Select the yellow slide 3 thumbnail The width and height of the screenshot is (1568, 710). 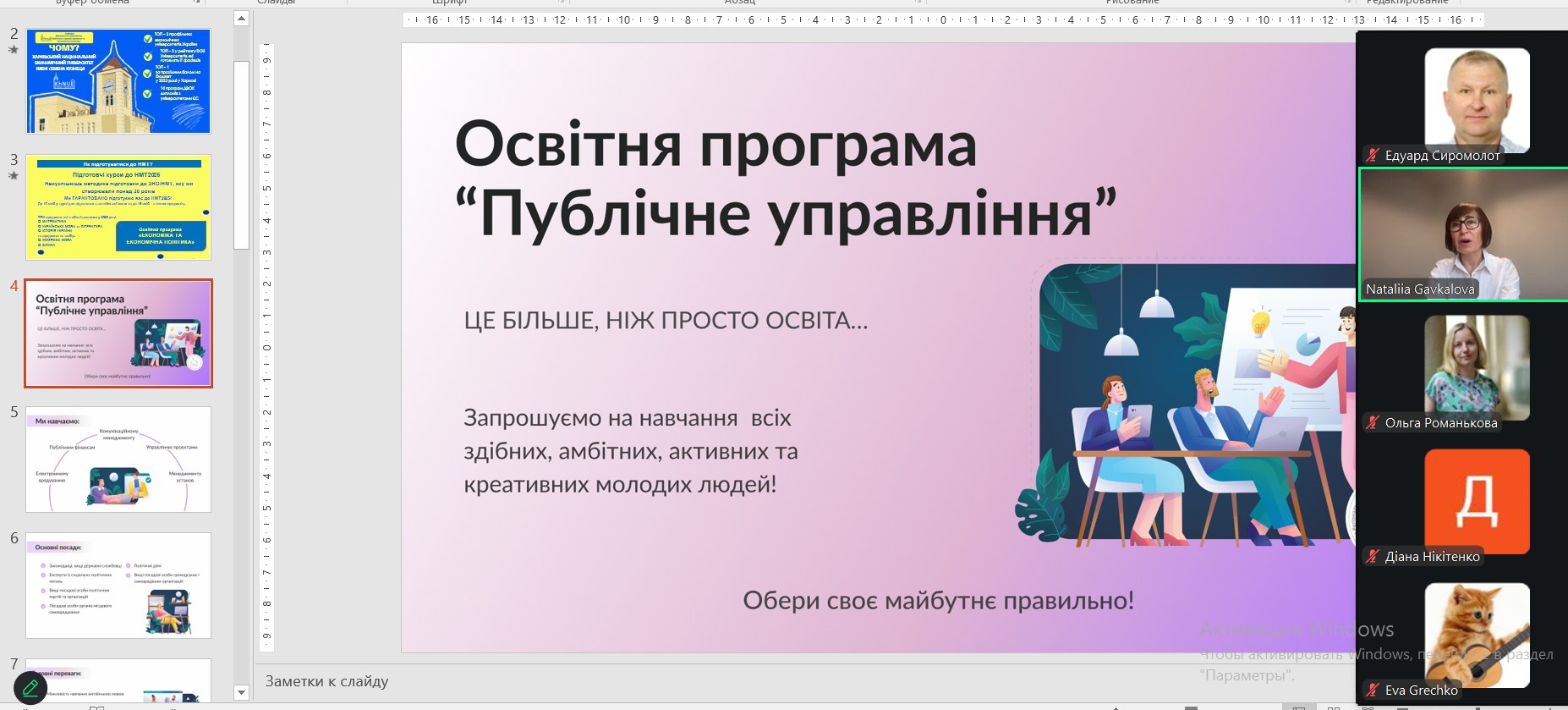click(x=118, y=207)
